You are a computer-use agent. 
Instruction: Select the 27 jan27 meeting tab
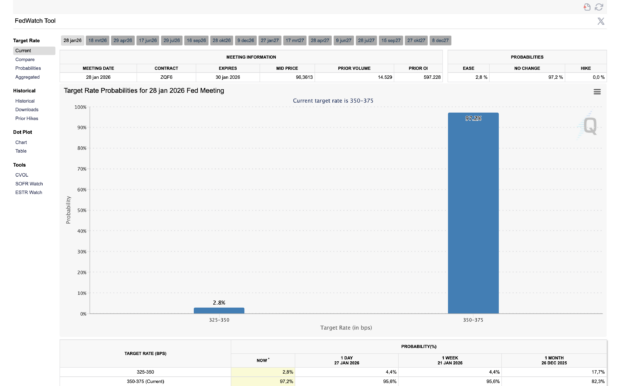click(270, 40)
